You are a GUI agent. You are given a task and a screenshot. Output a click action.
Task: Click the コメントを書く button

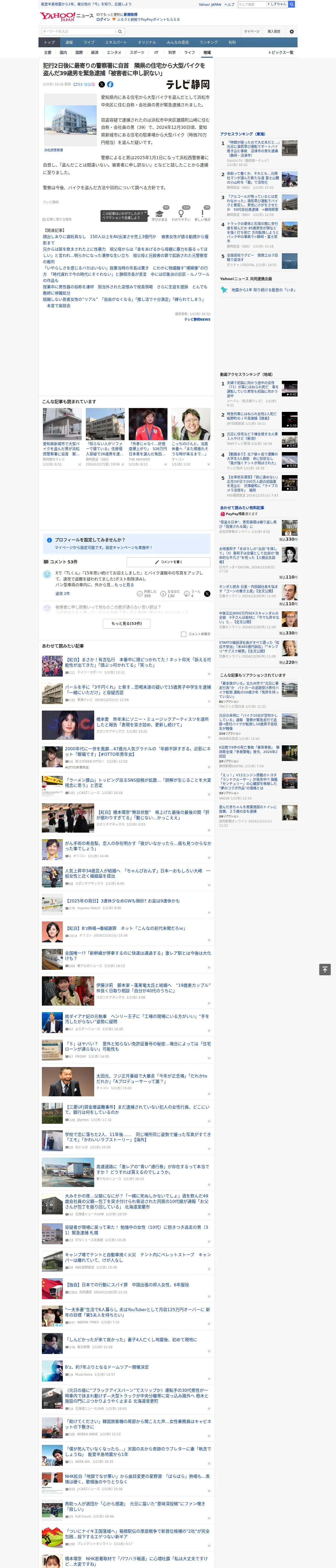click(169, 562)
